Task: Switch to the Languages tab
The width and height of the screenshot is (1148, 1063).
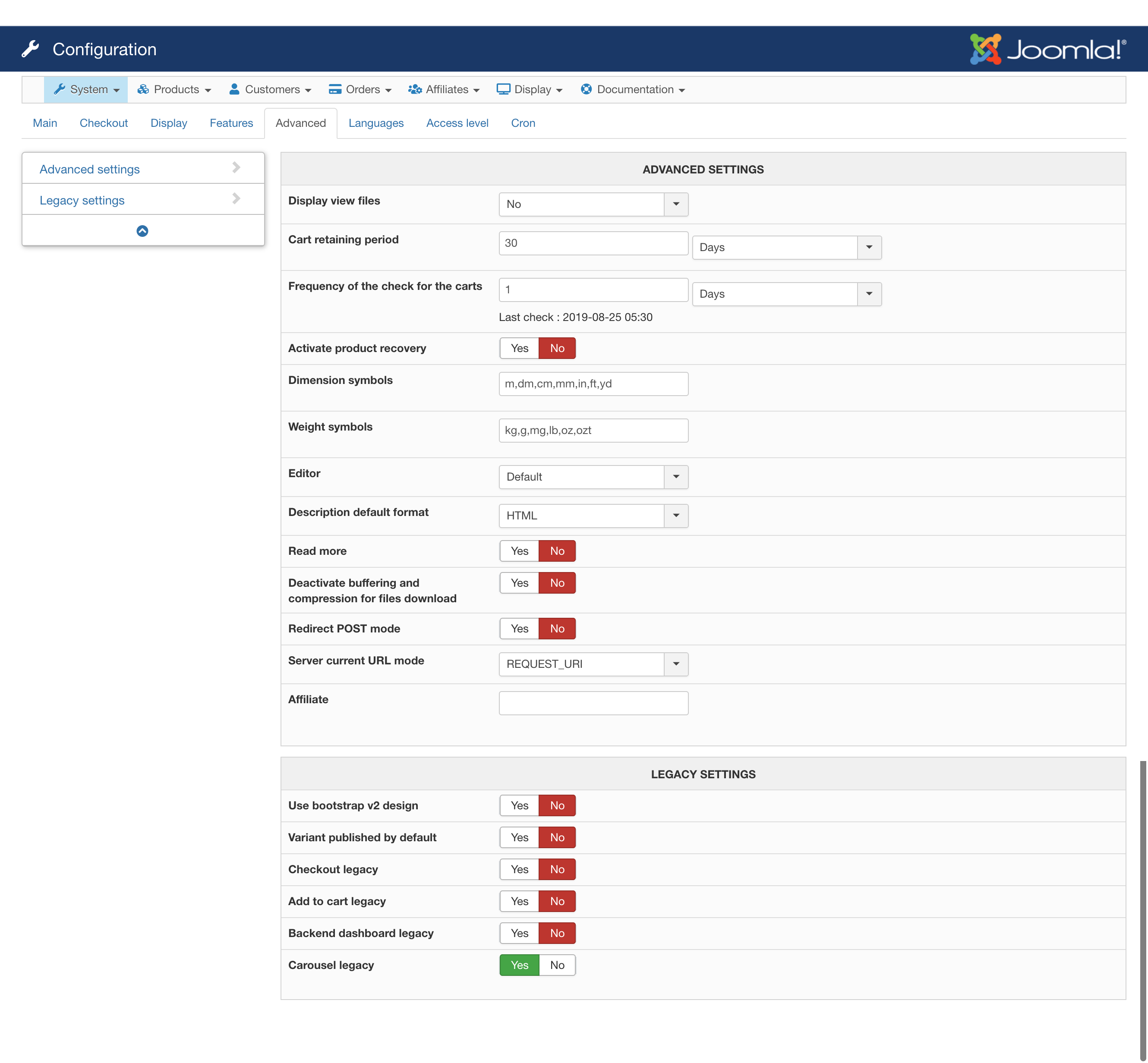Action: pyautogui.click(x=376, y=123)
